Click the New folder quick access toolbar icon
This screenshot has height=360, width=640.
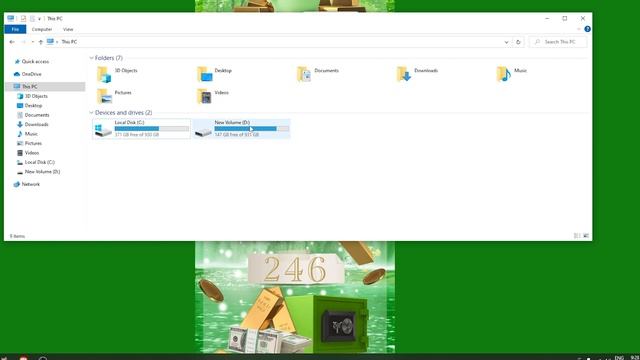(32, 18)
